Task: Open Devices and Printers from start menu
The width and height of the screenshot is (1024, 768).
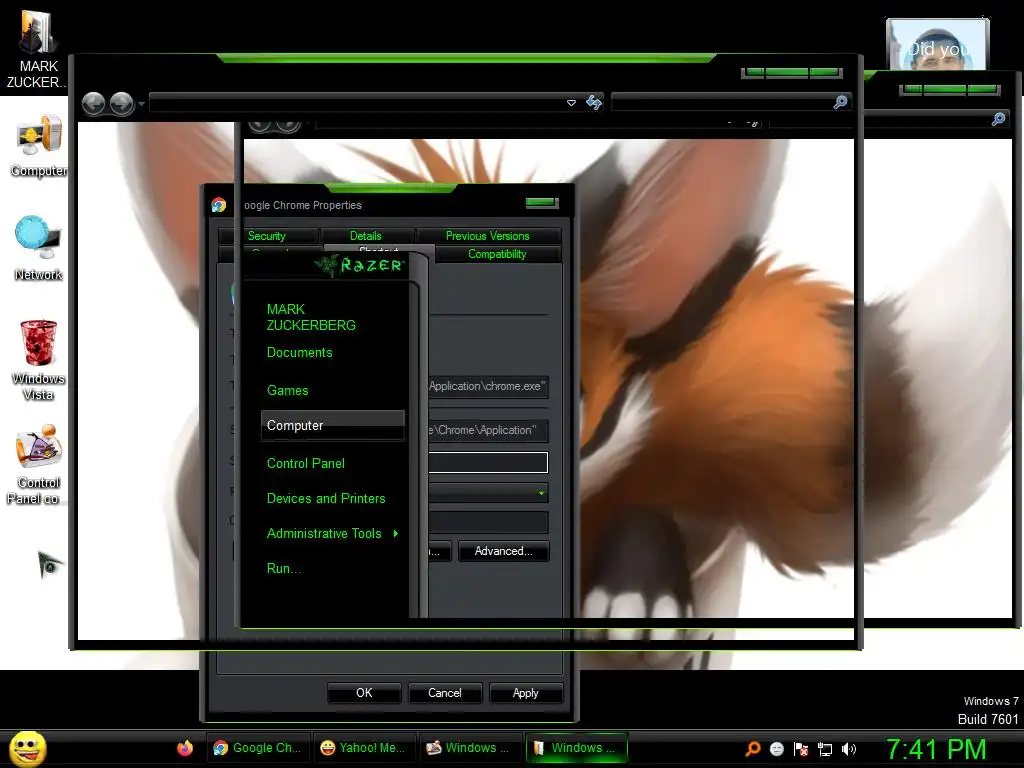Action: [326, 498]
